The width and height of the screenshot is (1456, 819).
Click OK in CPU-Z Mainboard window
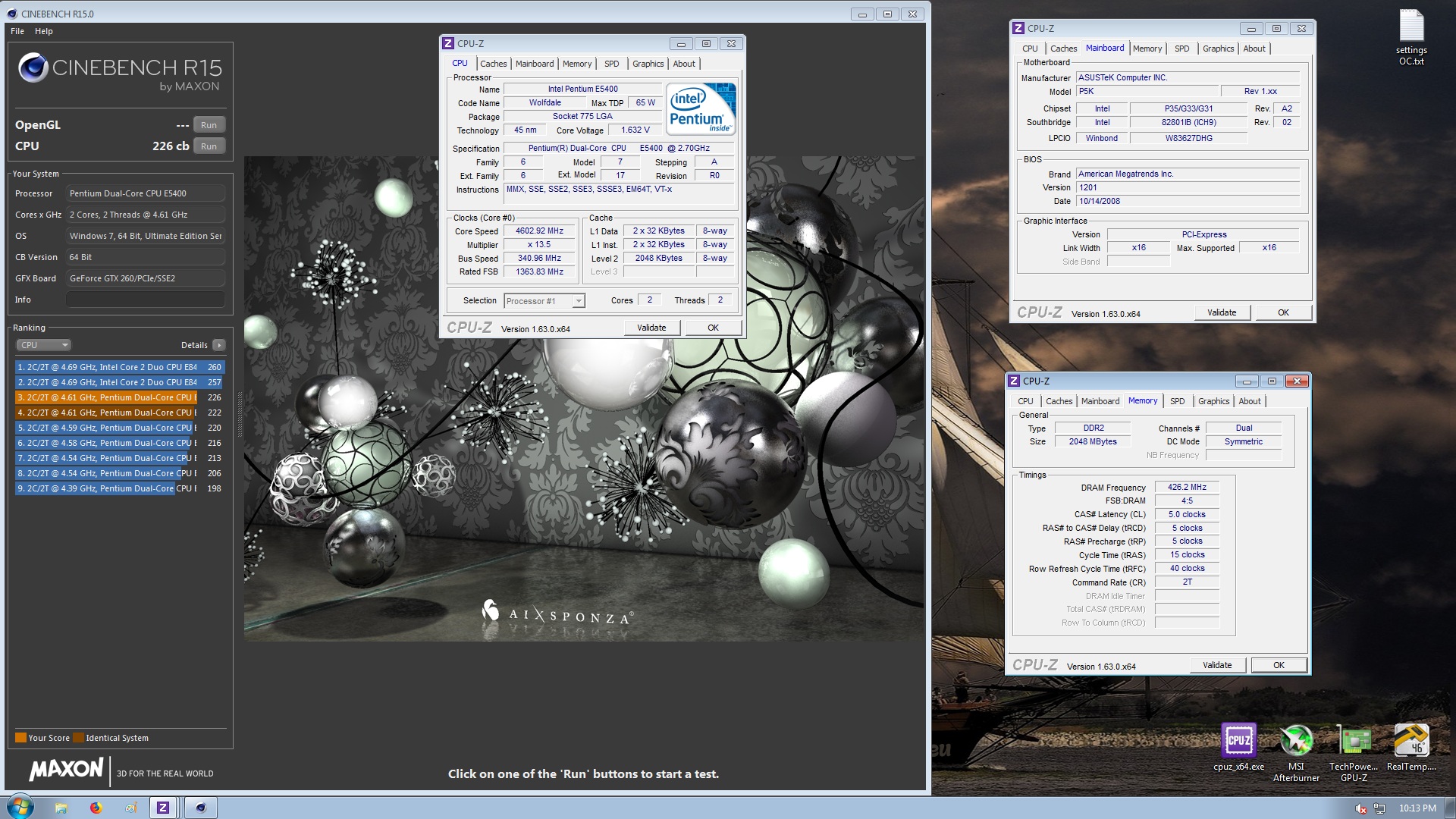pyautogui.click(x=1283, y=312)
